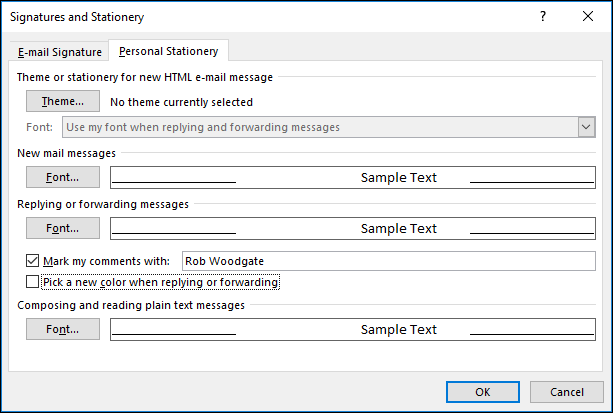Enable Pick a new color when replying

[x=33, y=282]
